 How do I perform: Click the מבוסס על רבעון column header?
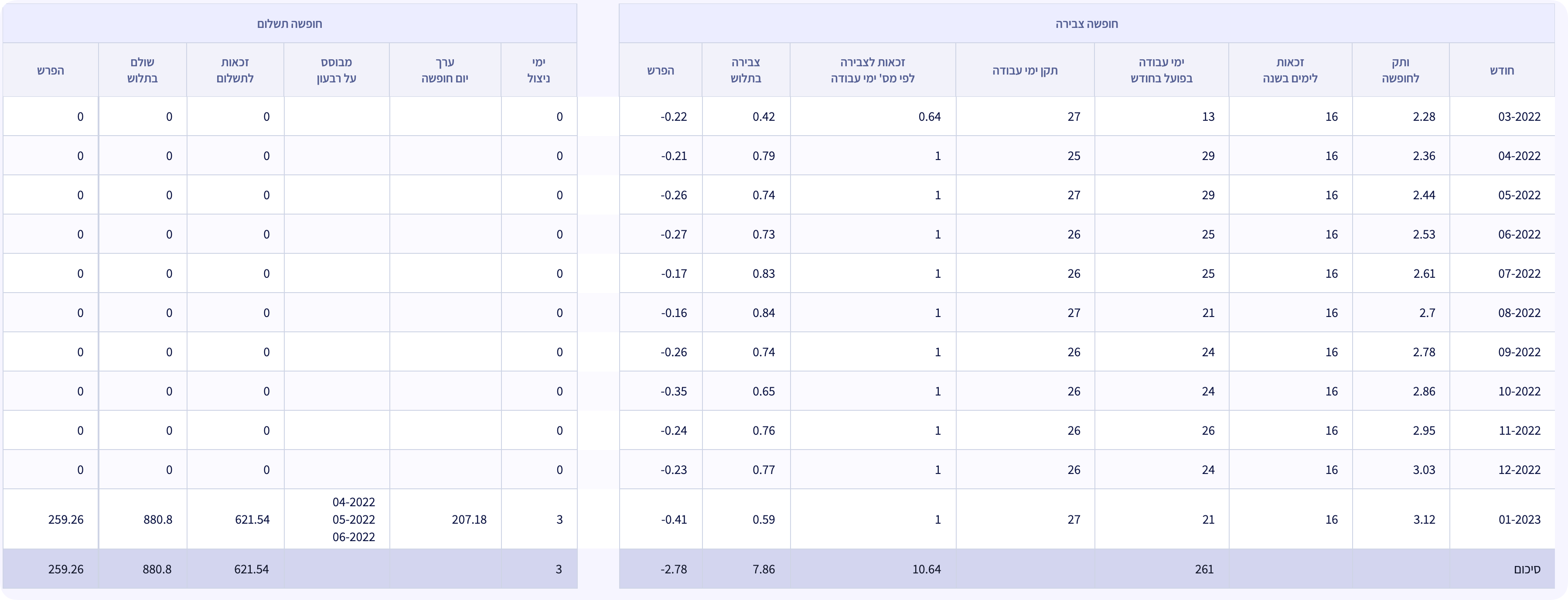(x=336, y=70)
